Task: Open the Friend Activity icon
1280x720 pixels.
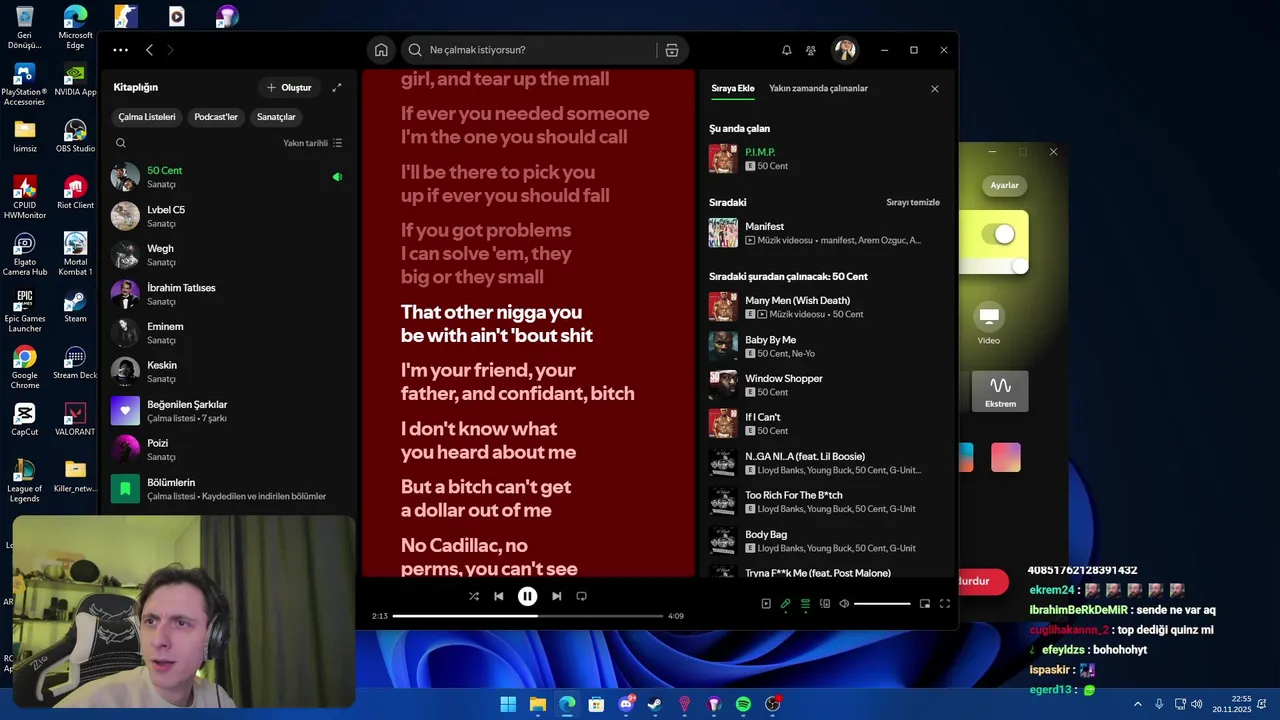Action: coord(811,50)
